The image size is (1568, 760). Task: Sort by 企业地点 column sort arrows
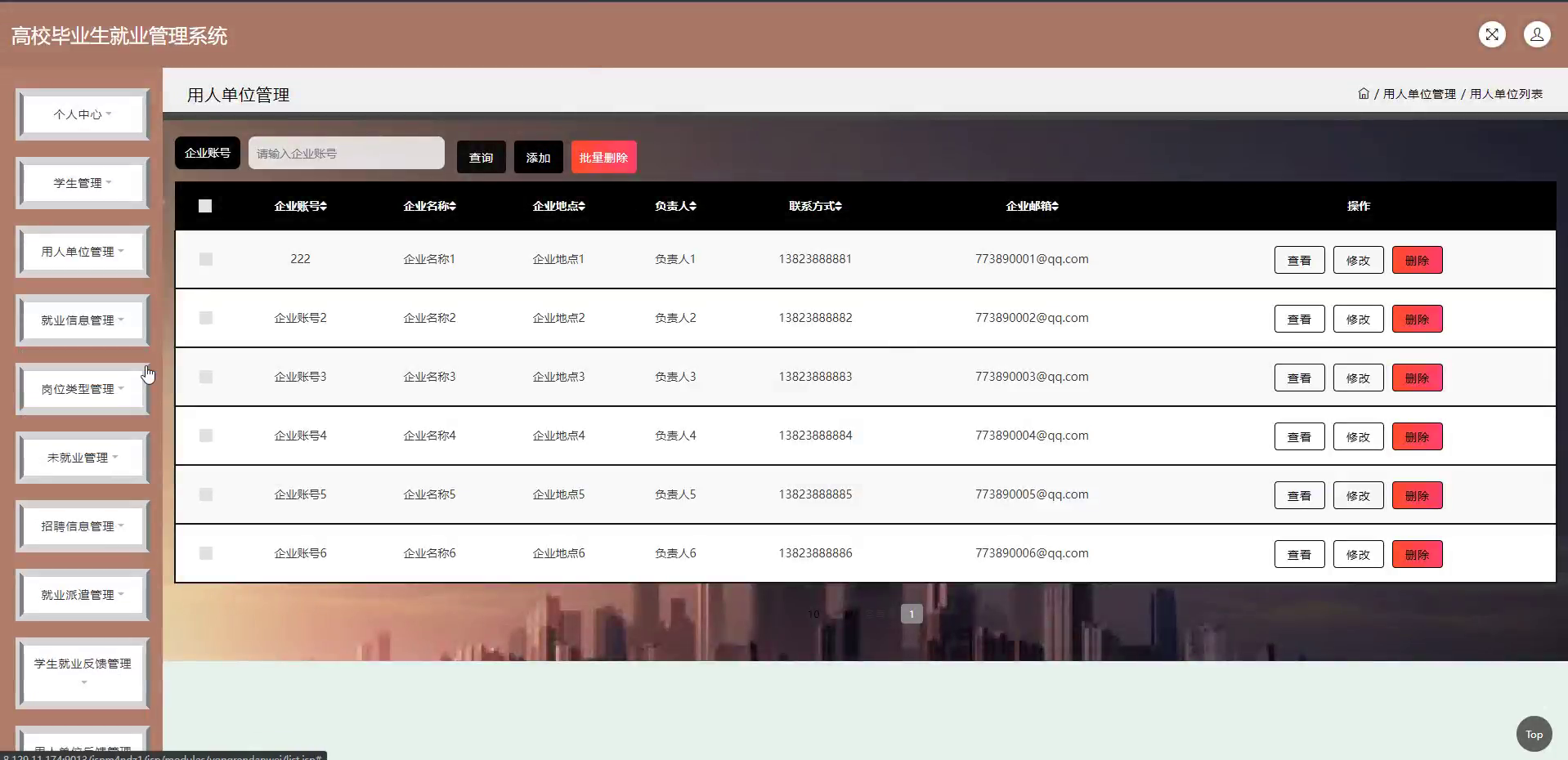point(582,206)
